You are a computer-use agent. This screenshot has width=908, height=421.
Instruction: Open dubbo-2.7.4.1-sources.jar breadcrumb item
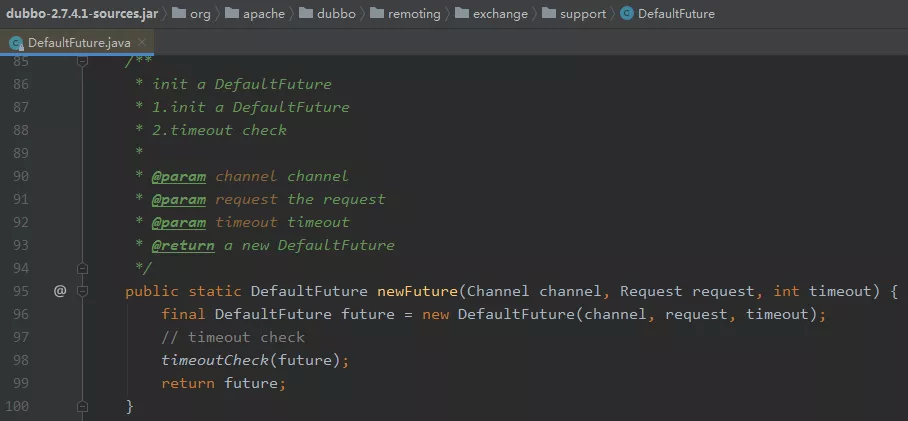(x=82, y=13)
